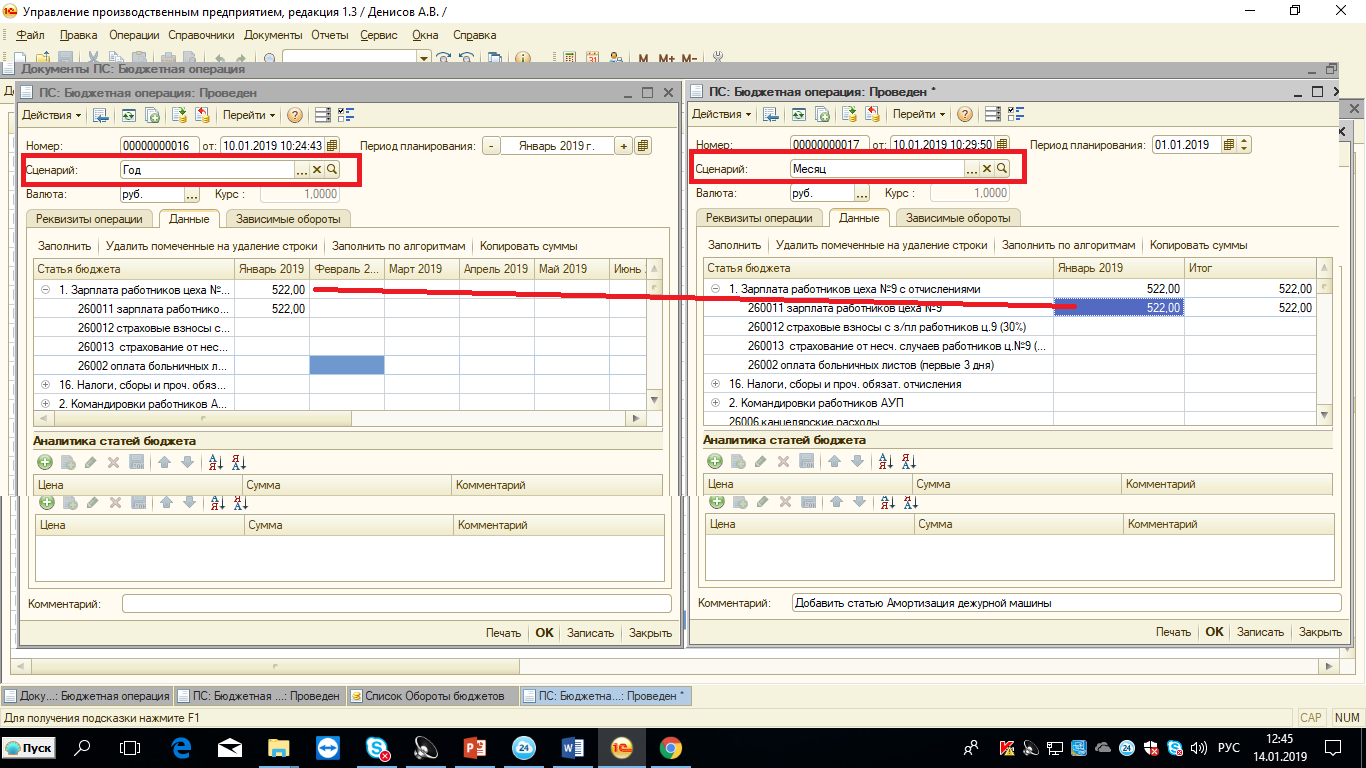Click Chrome icon in Windows taskbar
Screen dimensions: 1366x768
[x=670, y=747]
